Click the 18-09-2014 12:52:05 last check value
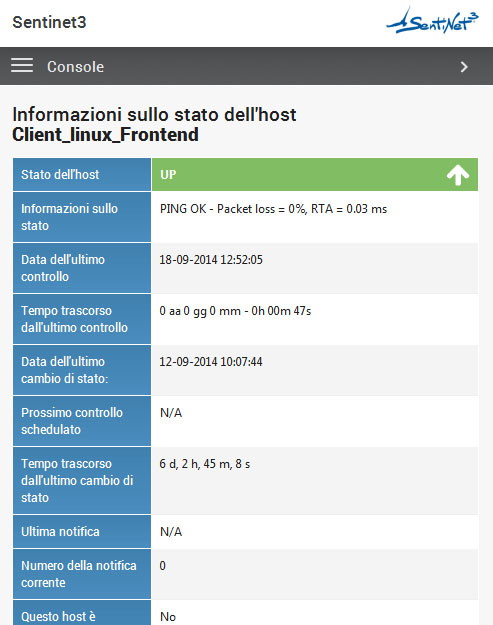 (211, 260)
